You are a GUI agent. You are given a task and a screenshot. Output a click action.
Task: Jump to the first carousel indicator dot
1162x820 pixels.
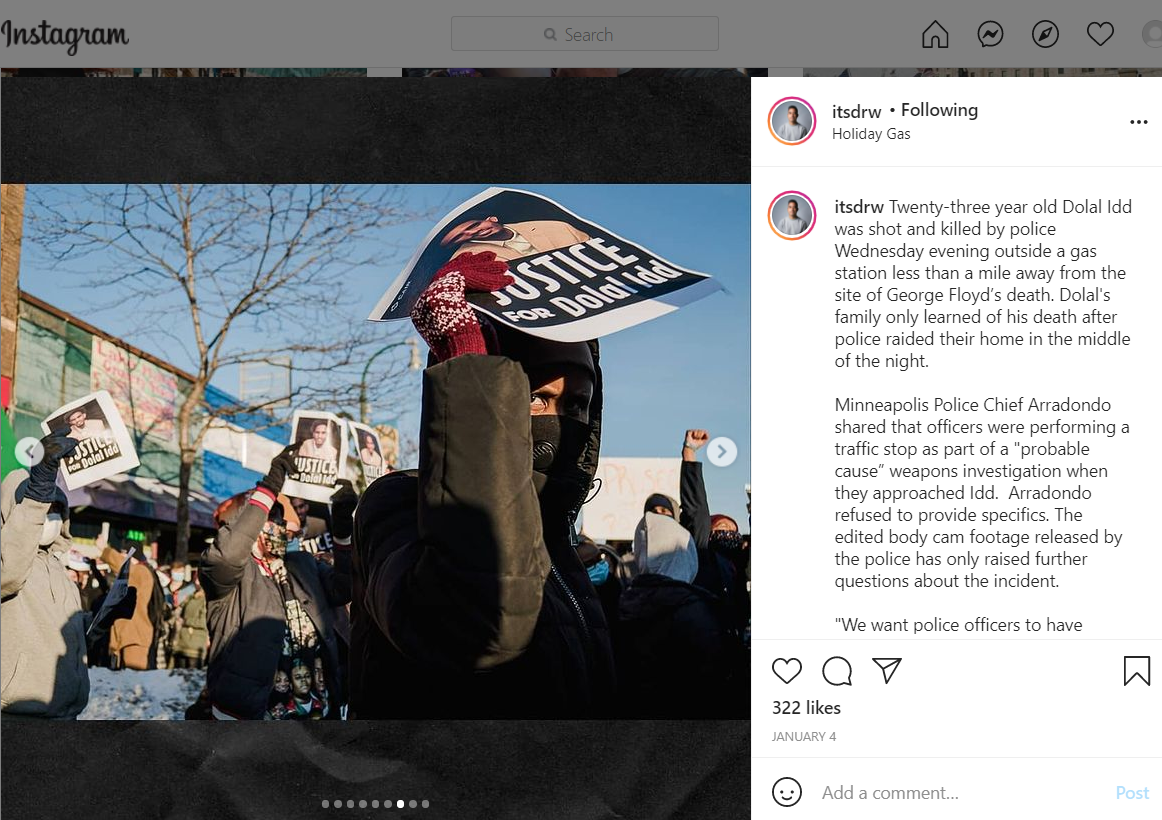[325, 804]
